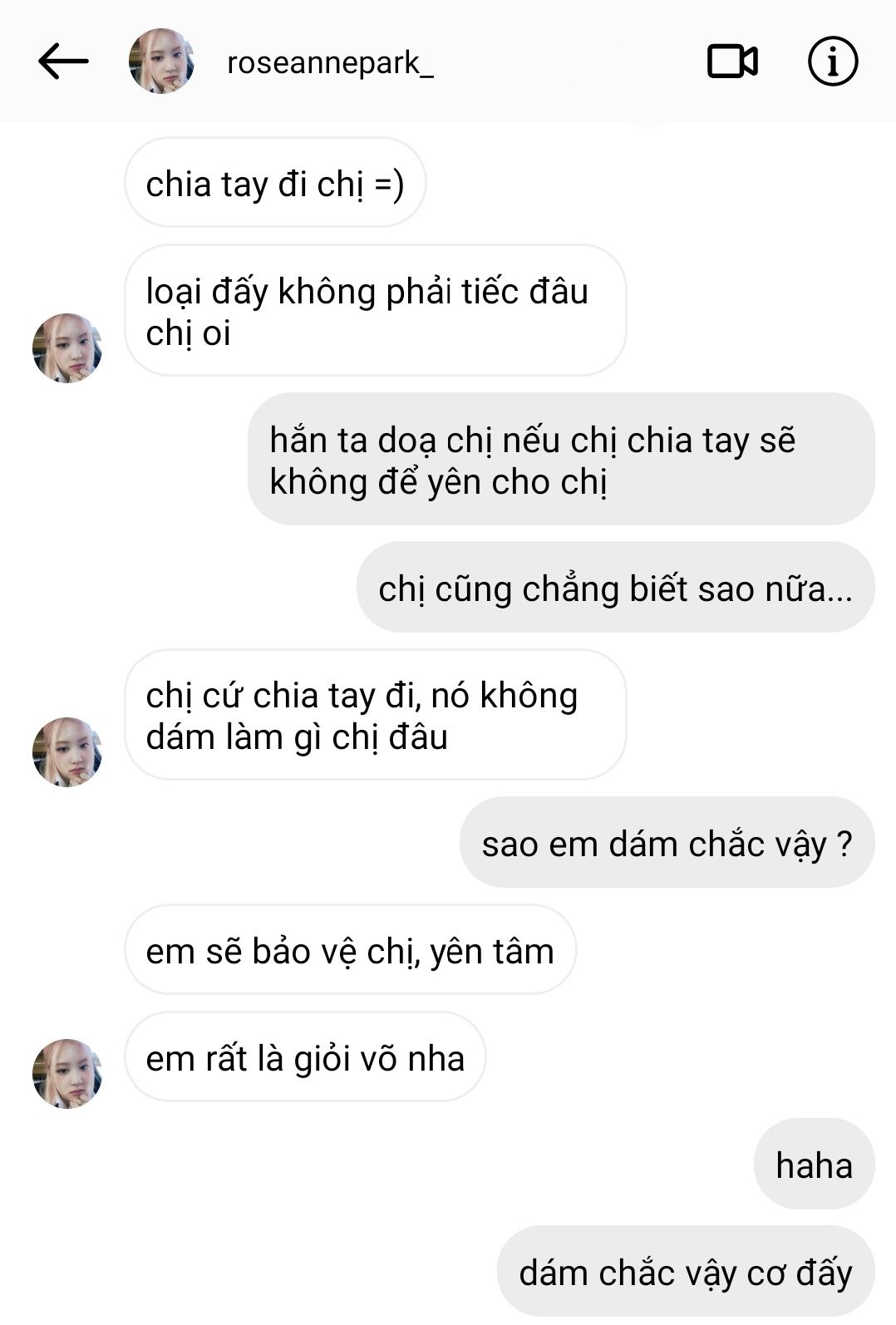Select the 'haha' message bubble
The width and height of the screenshot is (896, 1325).
pos(814,1165)
